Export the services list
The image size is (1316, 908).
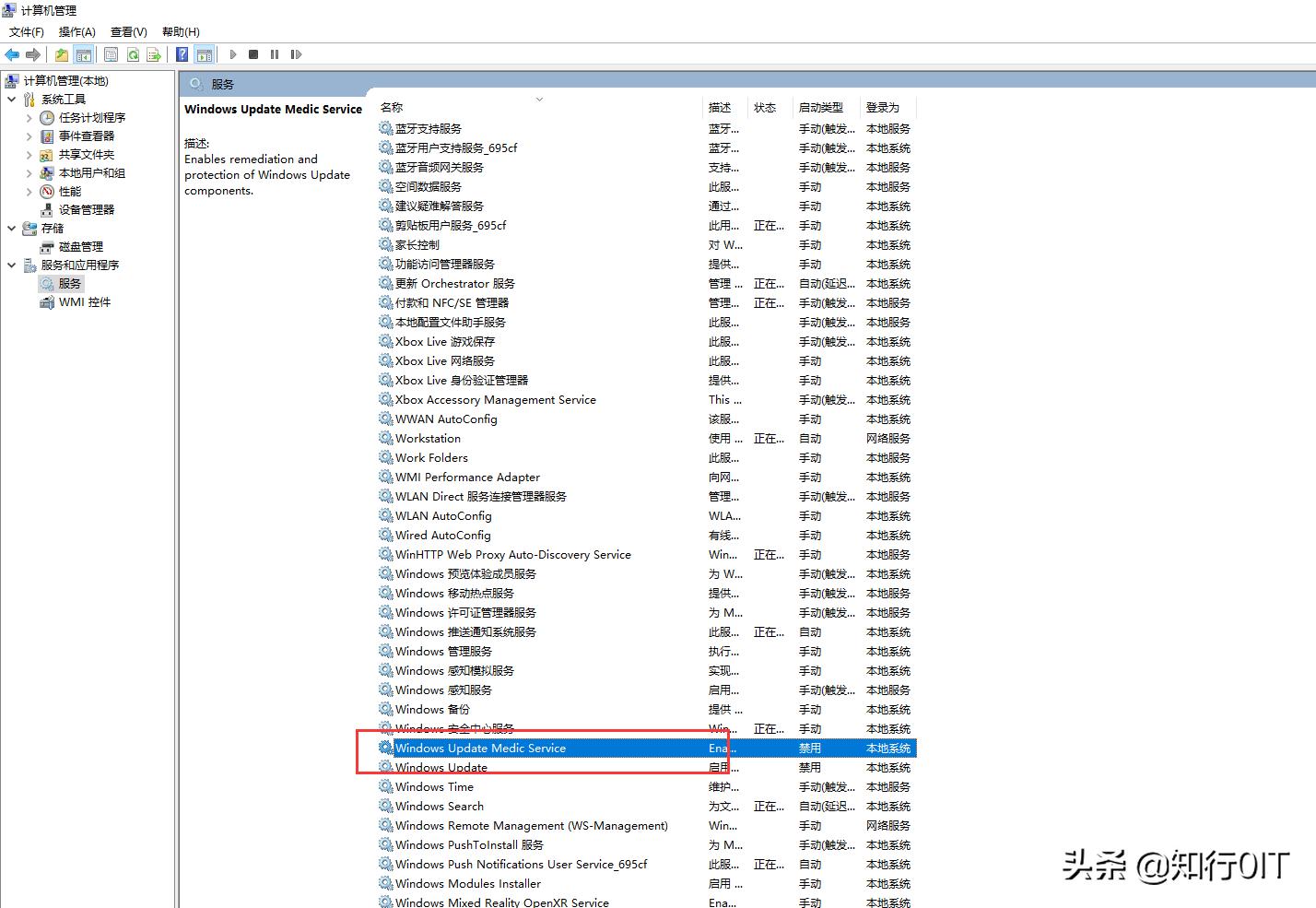155,53
